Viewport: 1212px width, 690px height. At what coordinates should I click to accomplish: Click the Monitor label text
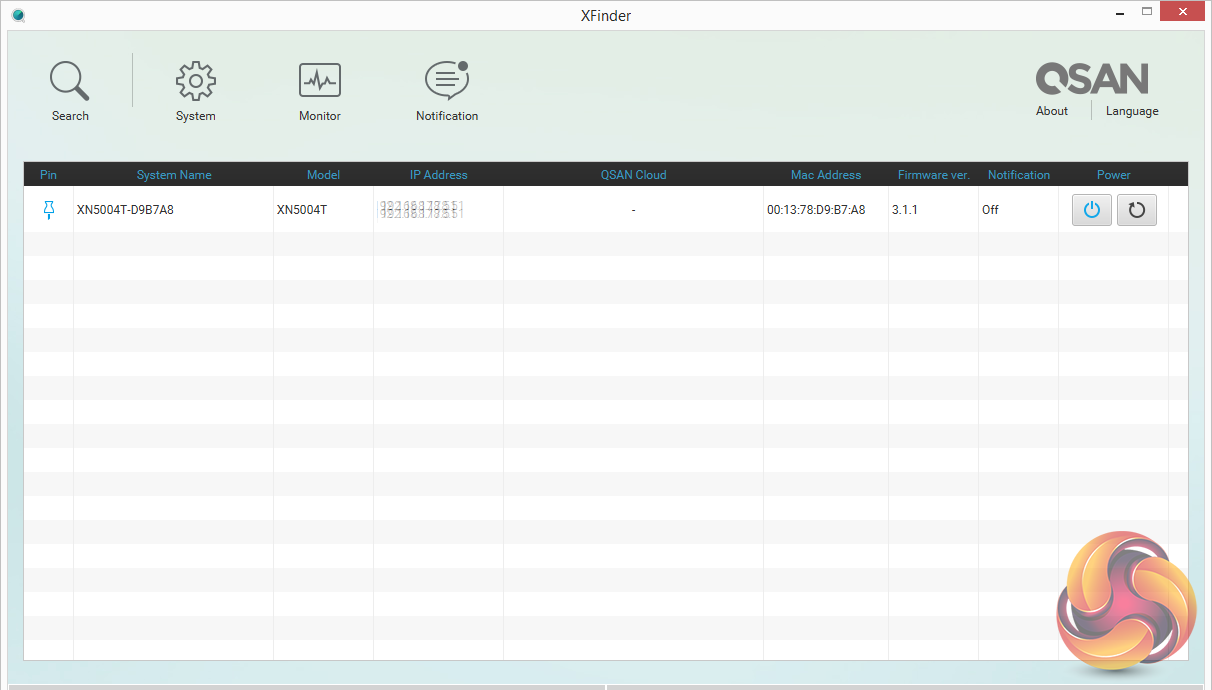(320, 116)
